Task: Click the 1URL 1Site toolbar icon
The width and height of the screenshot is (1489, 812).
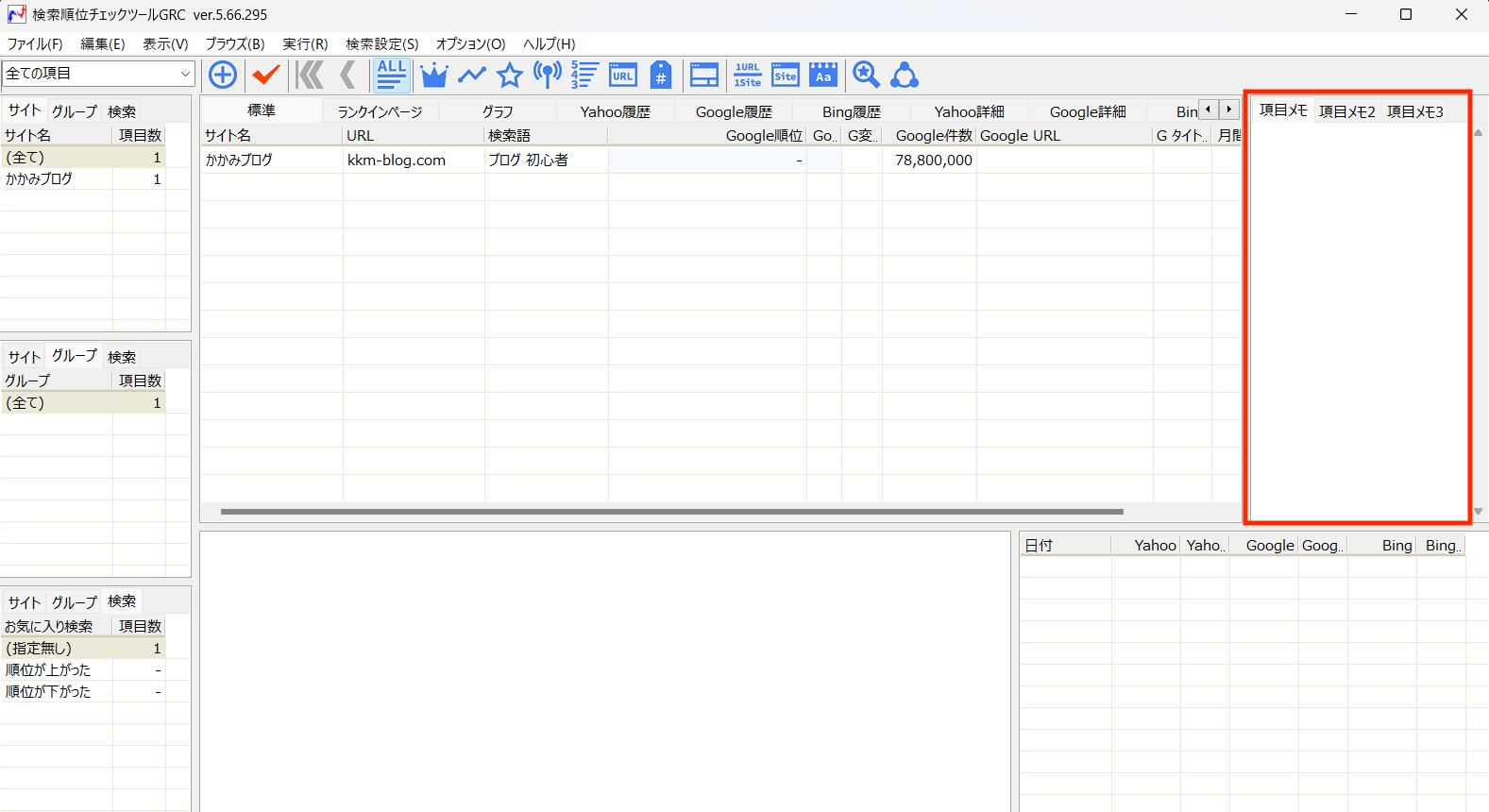Action: (x=748, y=75)
